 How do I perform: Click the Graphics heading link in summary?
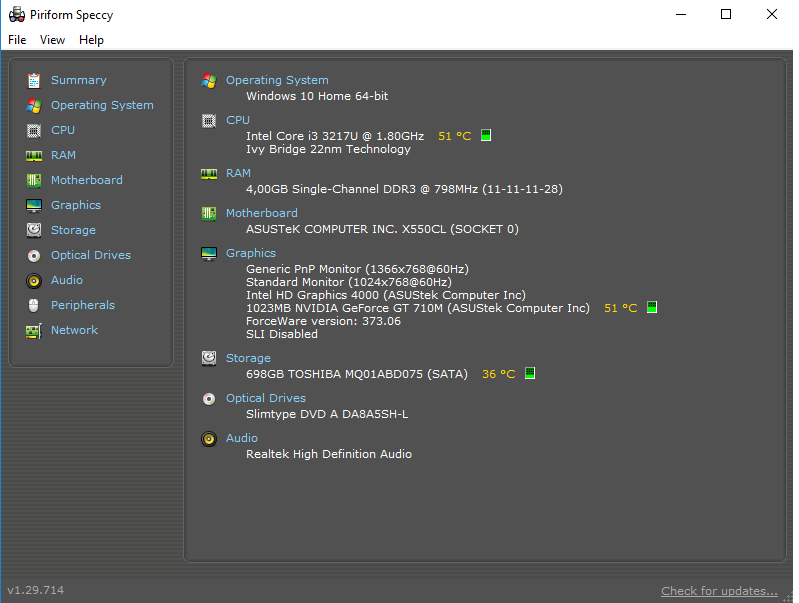point(251,253)
